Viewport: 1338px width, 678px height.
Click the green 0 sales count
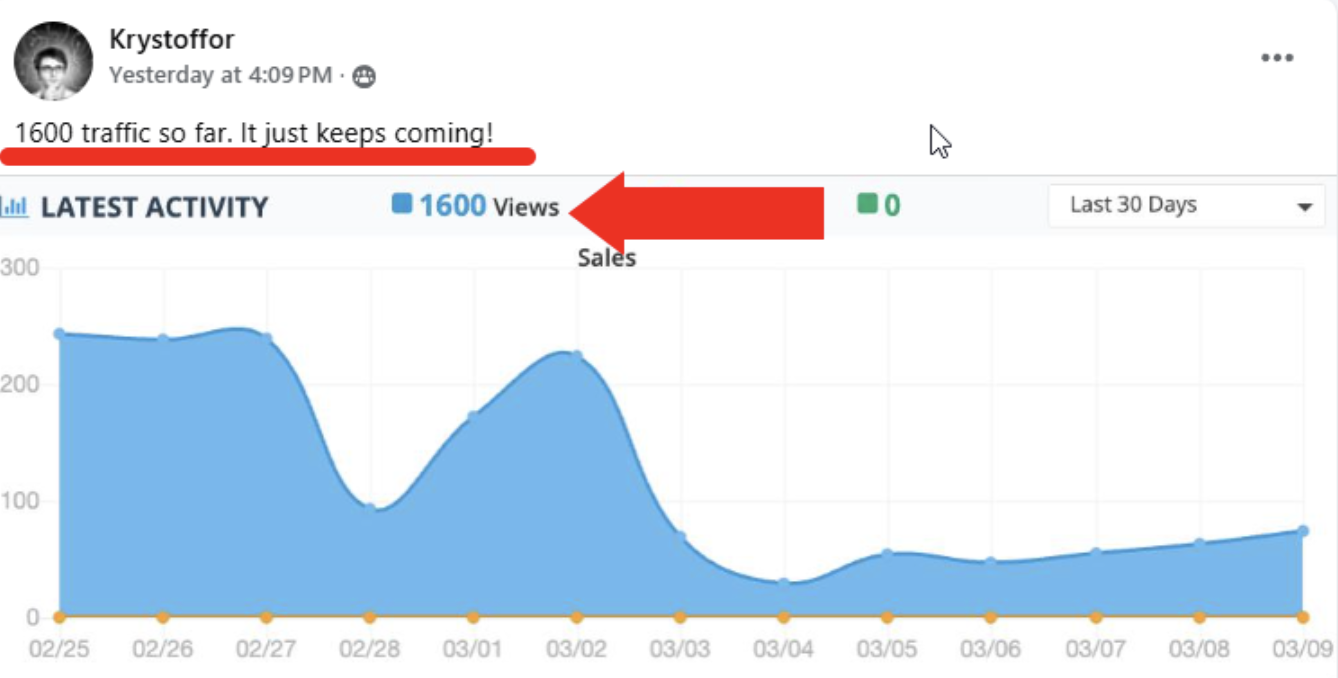point(891,206)
